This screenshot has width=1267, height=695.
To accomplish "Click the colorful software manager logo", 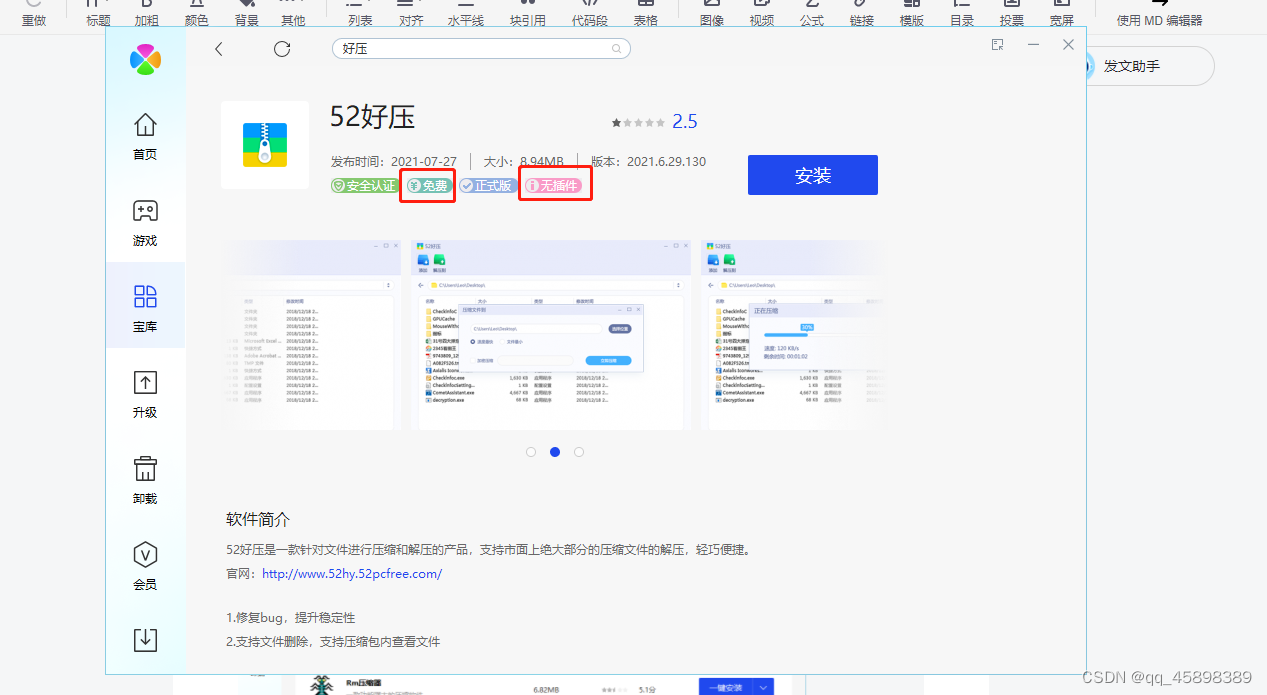I will point(145,59).
